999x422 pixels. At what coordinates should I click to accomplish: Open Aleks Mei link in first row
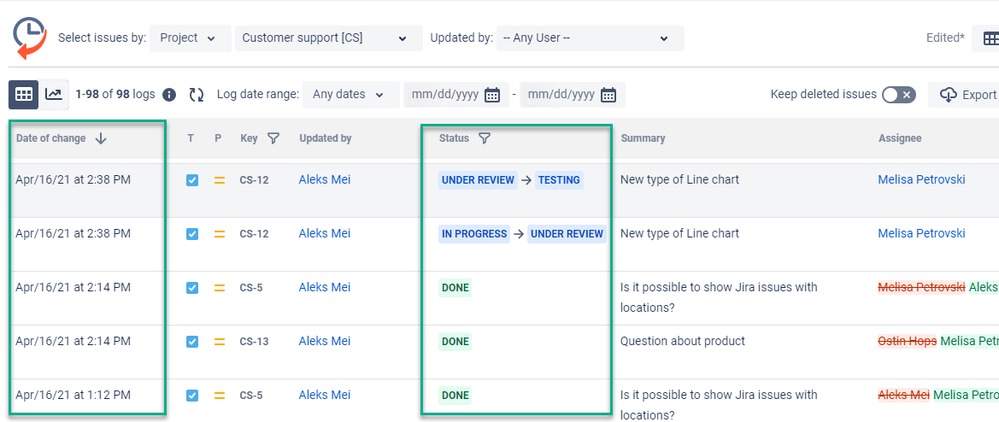pos(324,180)
